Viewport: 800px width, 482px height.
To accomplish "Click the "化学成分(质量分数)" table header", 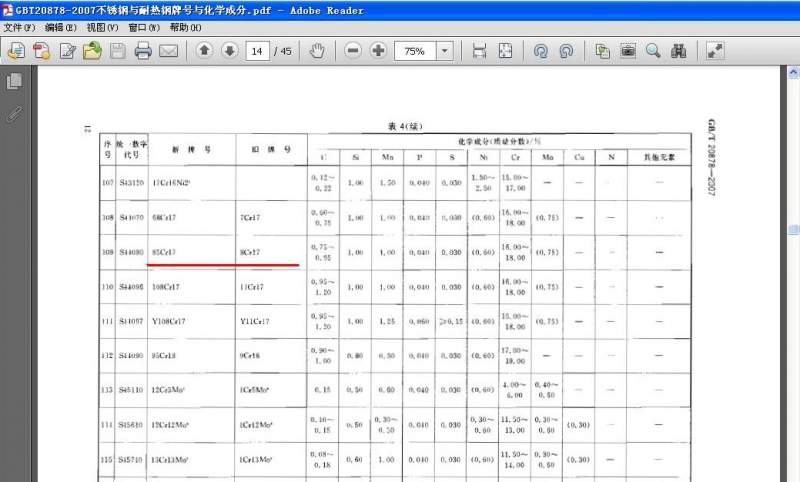I will 499,141.
